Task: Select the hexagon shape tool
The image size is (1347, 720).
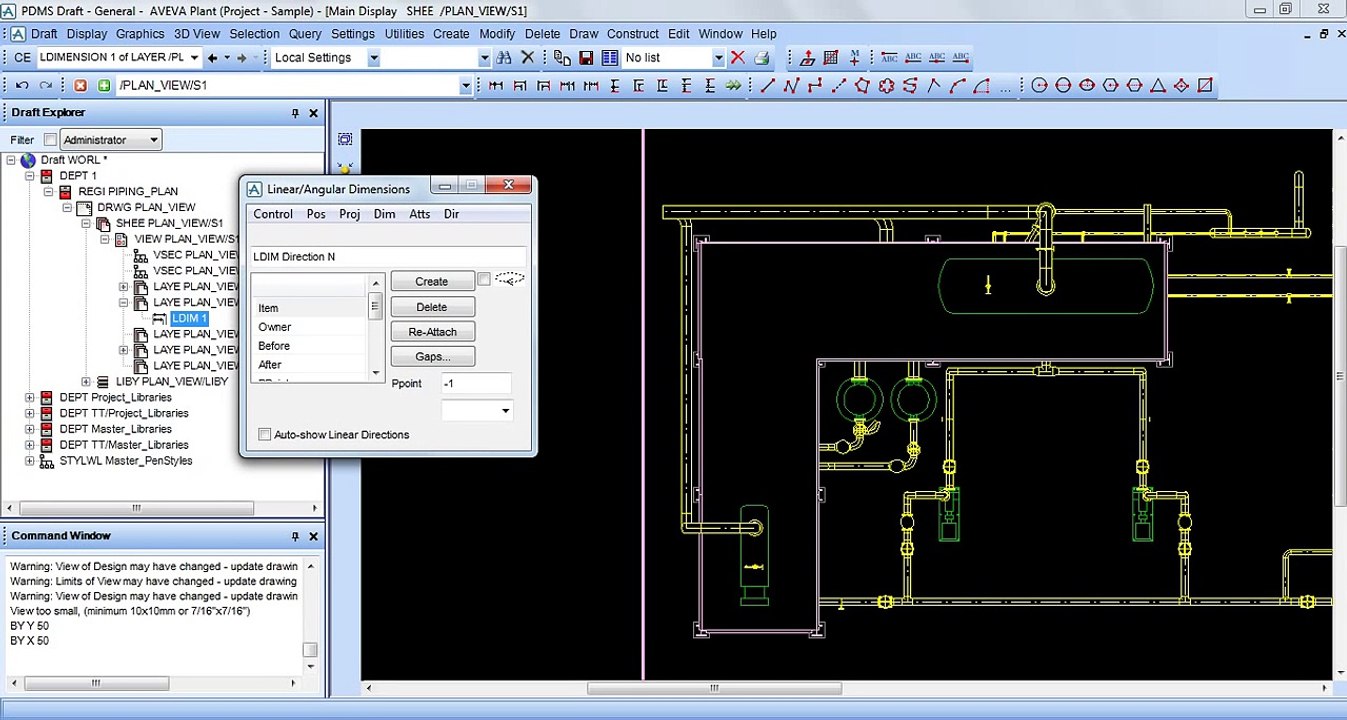Action: pyautogui.click(x=1110, y=86)
